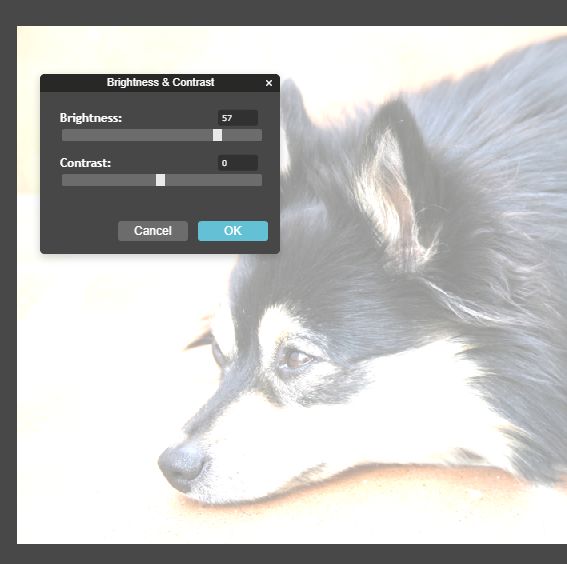
Task: Cancel the brightness adjustment
Action: (153, 231)
